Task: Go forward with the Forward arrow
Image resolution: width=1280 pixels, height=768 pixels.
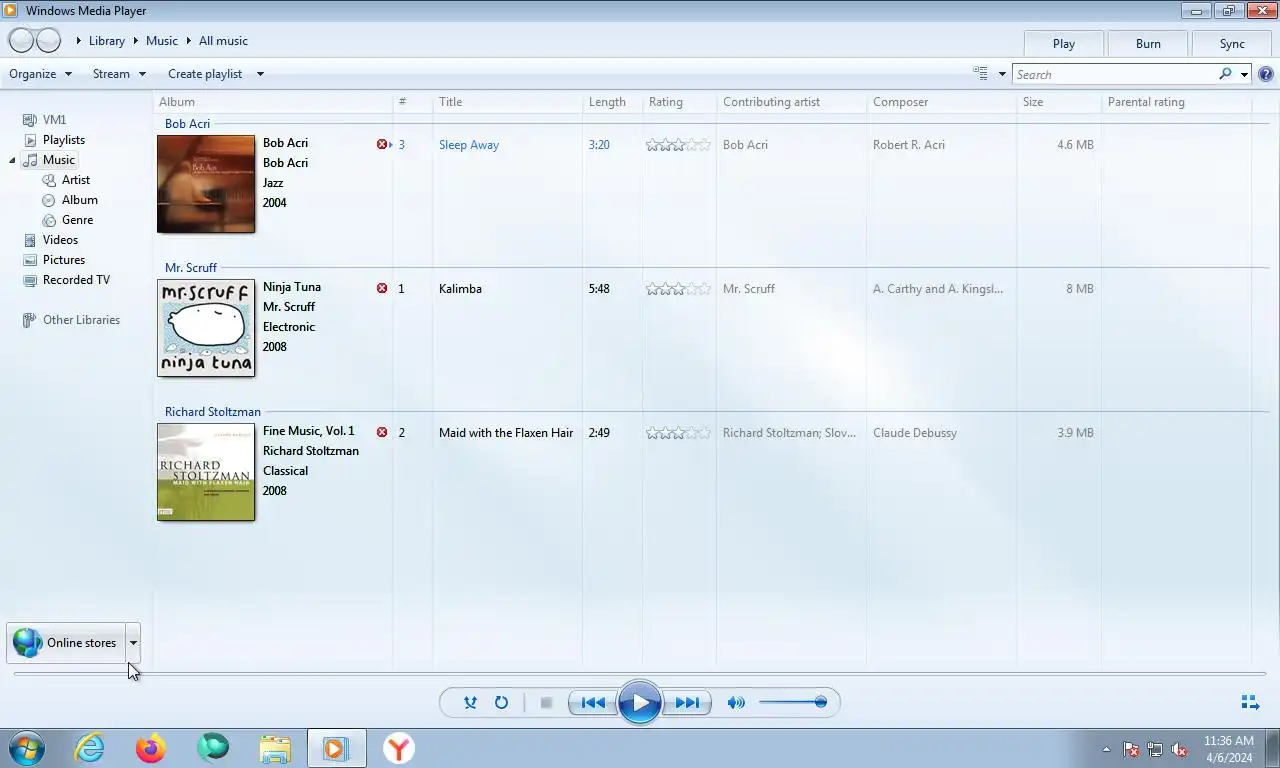Action: pos(48,41)
